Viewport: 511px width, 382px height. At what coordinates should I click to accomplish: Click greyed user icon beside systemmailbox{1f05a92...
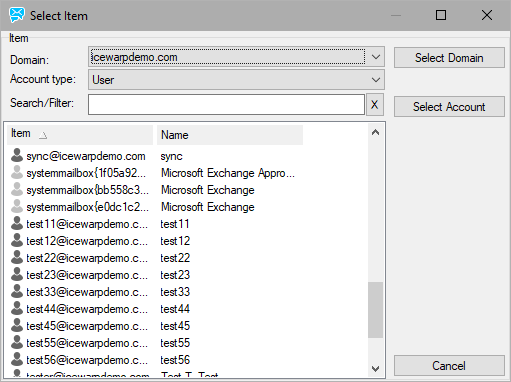click(17, 172)
